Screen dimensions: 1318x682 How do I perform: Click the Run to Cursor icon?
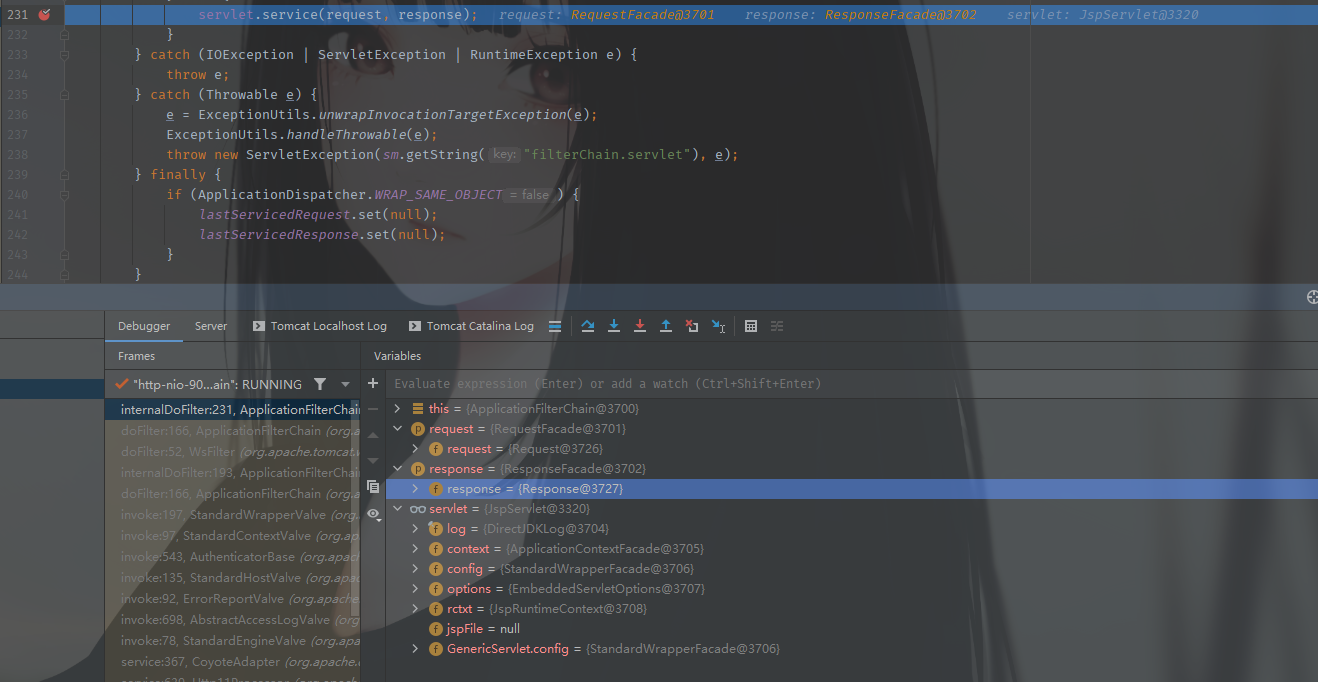coord(718,326)
